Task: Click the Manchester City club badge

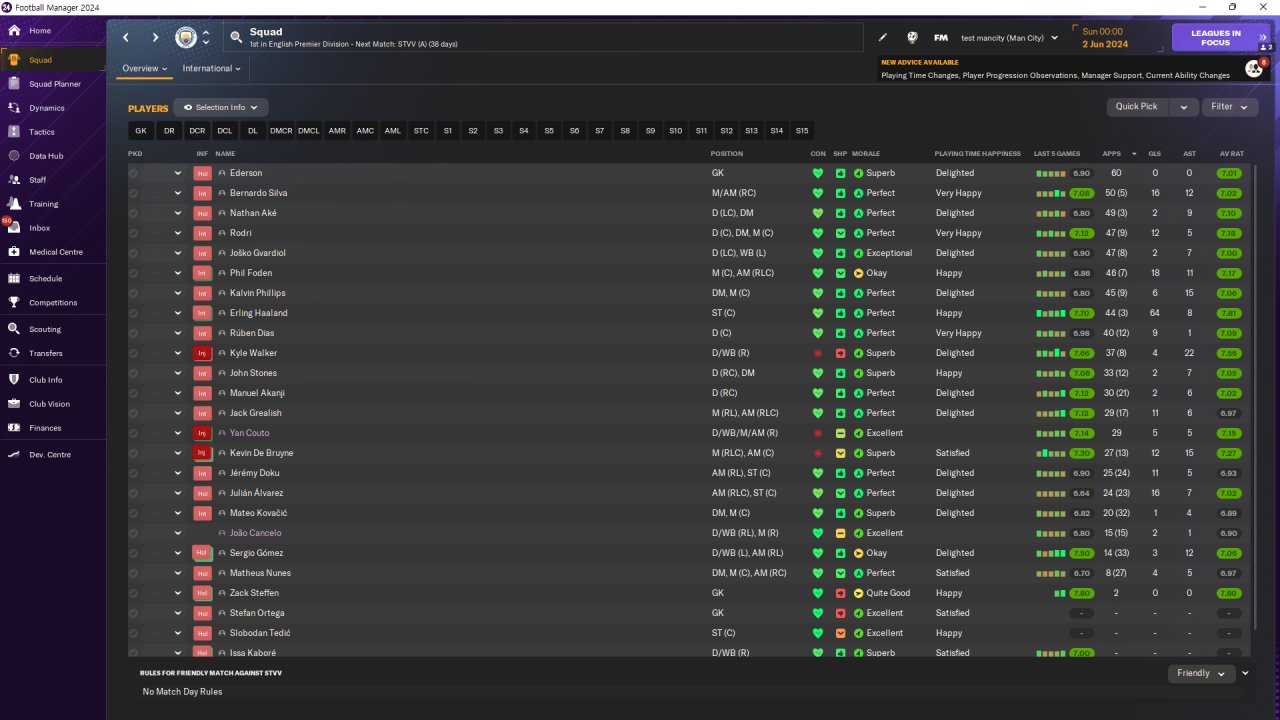Action: [186, 38]
